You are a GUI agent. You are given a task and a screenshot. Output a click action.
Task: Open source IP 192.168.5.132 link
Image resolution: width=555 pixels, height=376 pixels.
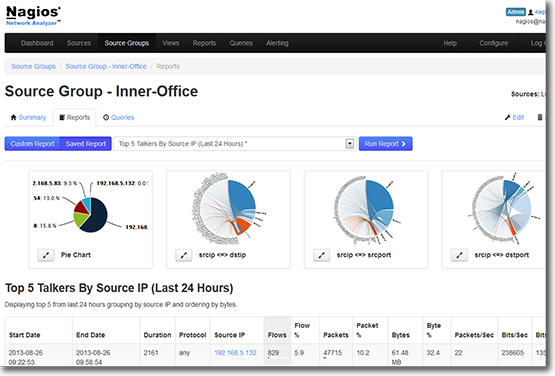[x=235, y=353]
